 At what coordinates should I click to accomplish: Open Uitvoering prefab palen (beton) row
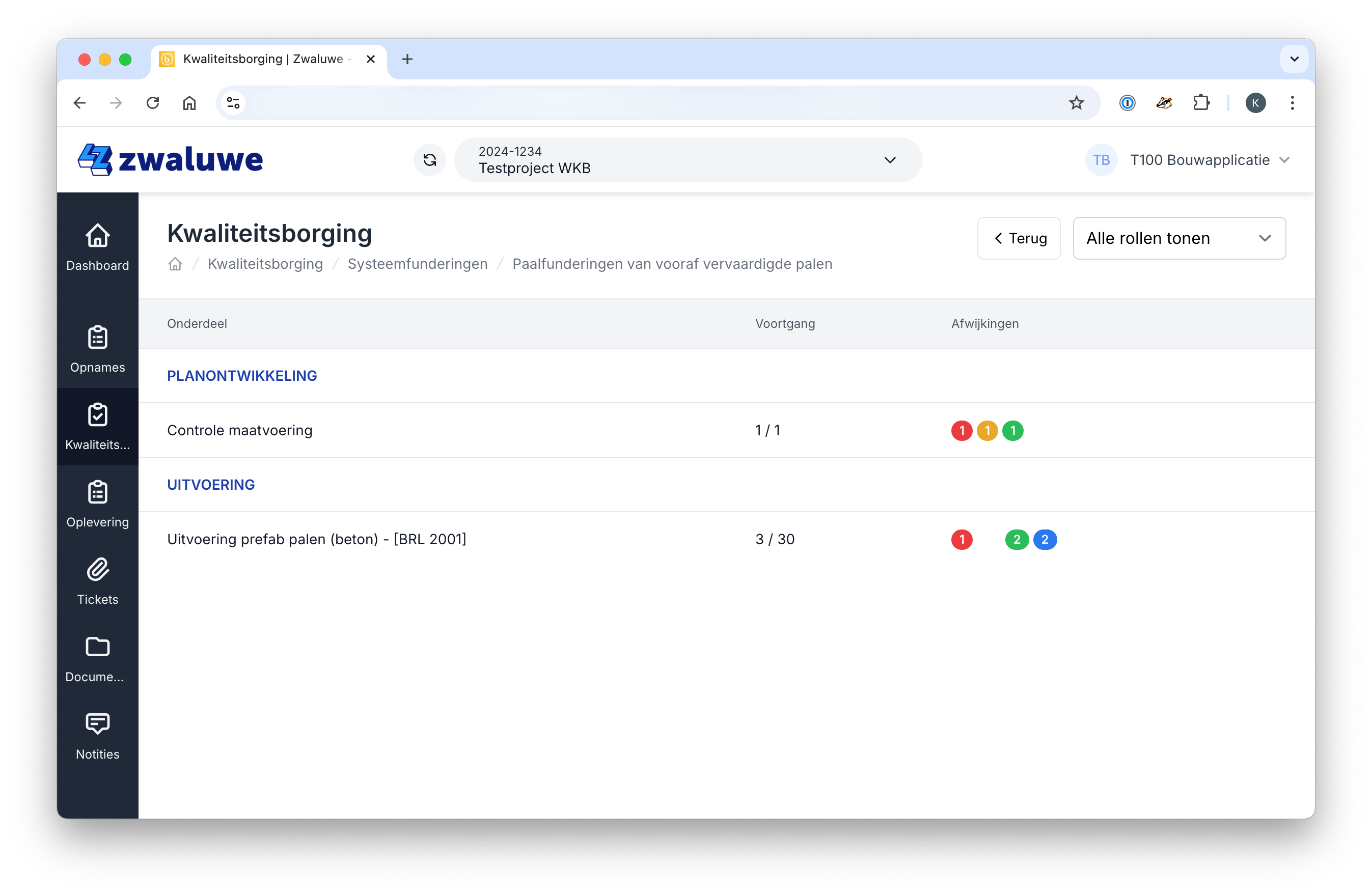tap(726, 539)
